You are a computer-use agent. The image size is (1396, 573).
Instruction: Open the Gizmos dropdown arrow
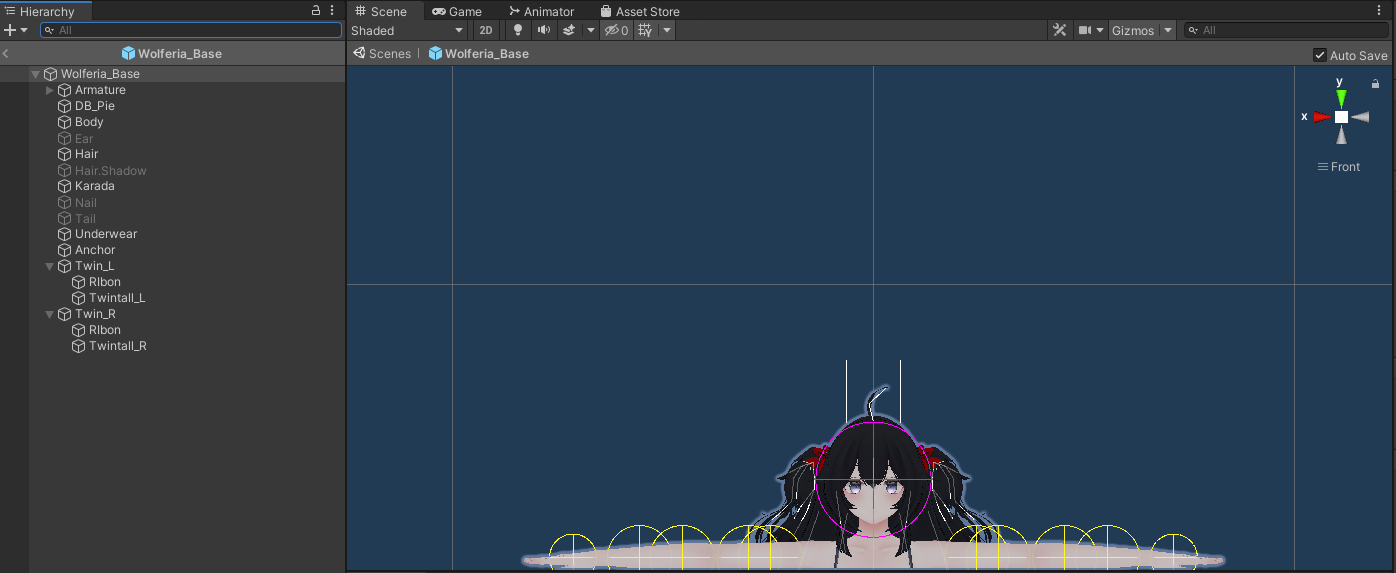1167,30
